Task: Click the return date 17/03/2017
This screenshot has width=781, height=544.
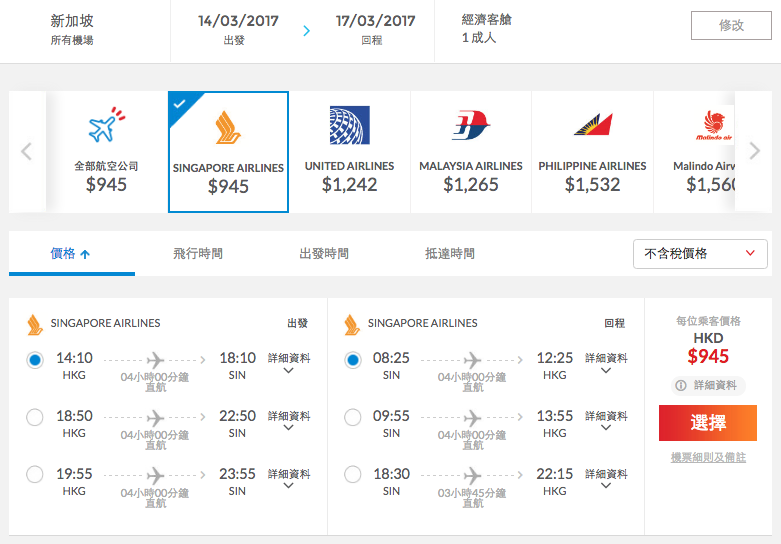Action: [x=376, y=21]
